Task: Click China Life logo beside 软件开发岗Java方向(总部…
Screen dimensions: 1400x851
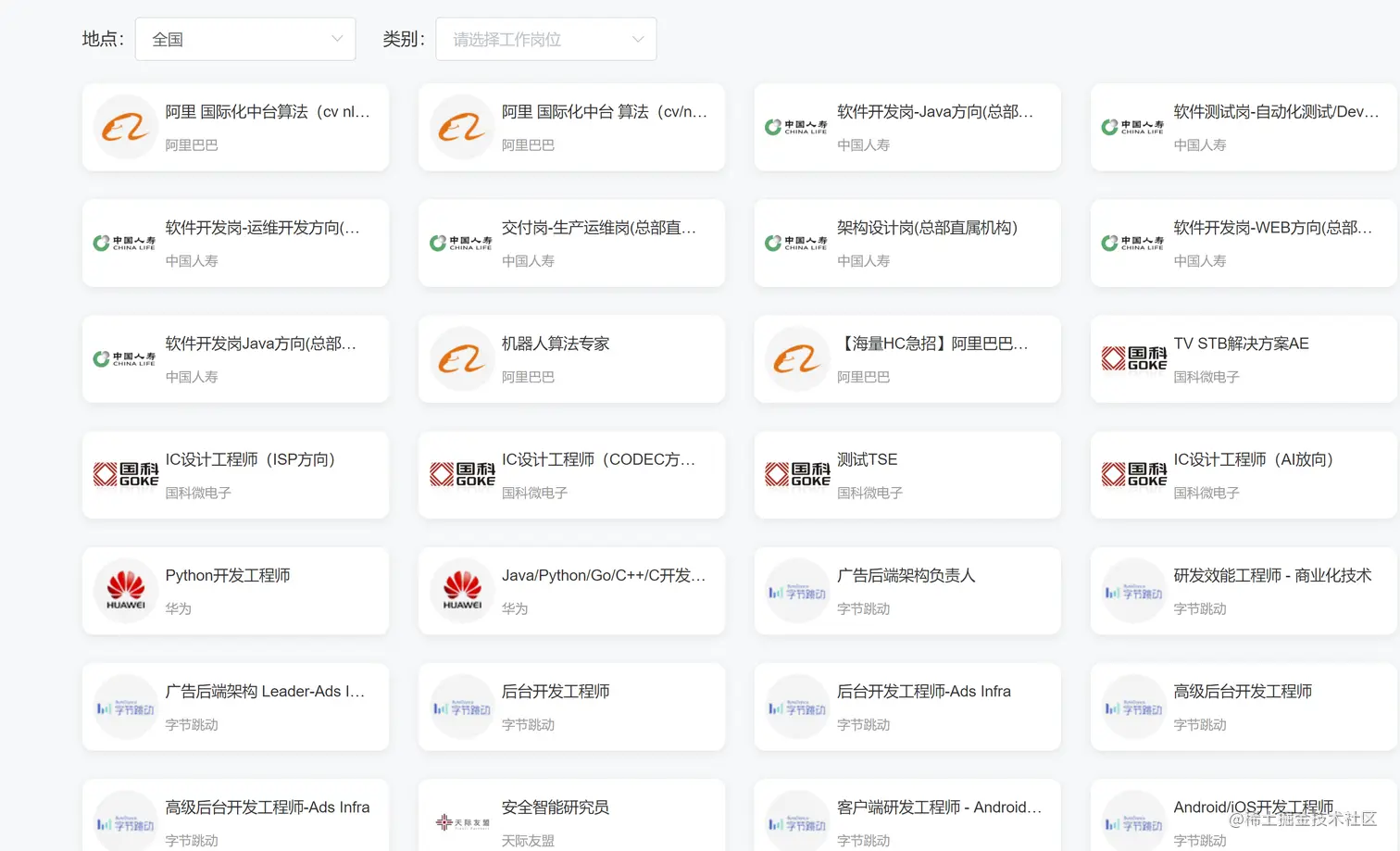Action: (x=126, y=358)
